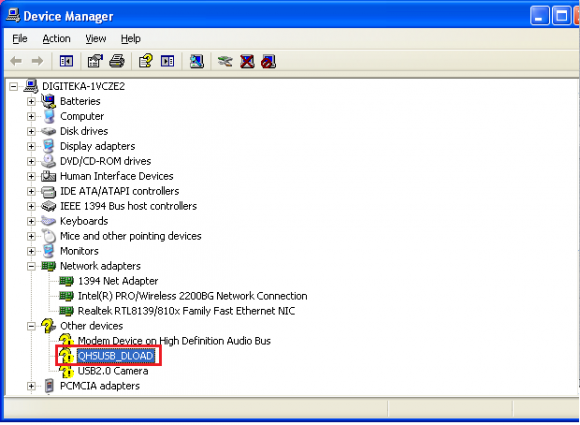This screenshot has width=580, height=425.
Task: Select USB2.0 Camera under Other devices
Action: 113,371
